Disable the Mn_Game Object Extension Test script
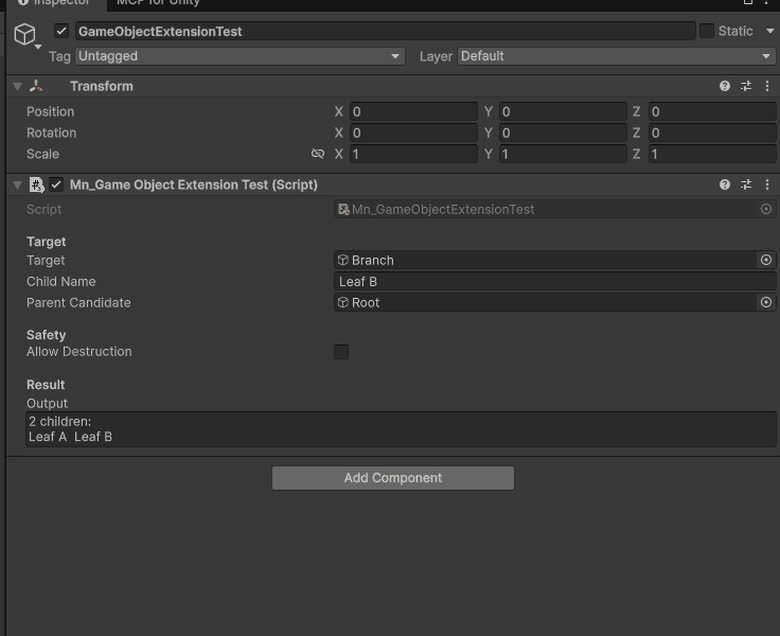Screen dimensions: 780x636 (x=56, y=184)
